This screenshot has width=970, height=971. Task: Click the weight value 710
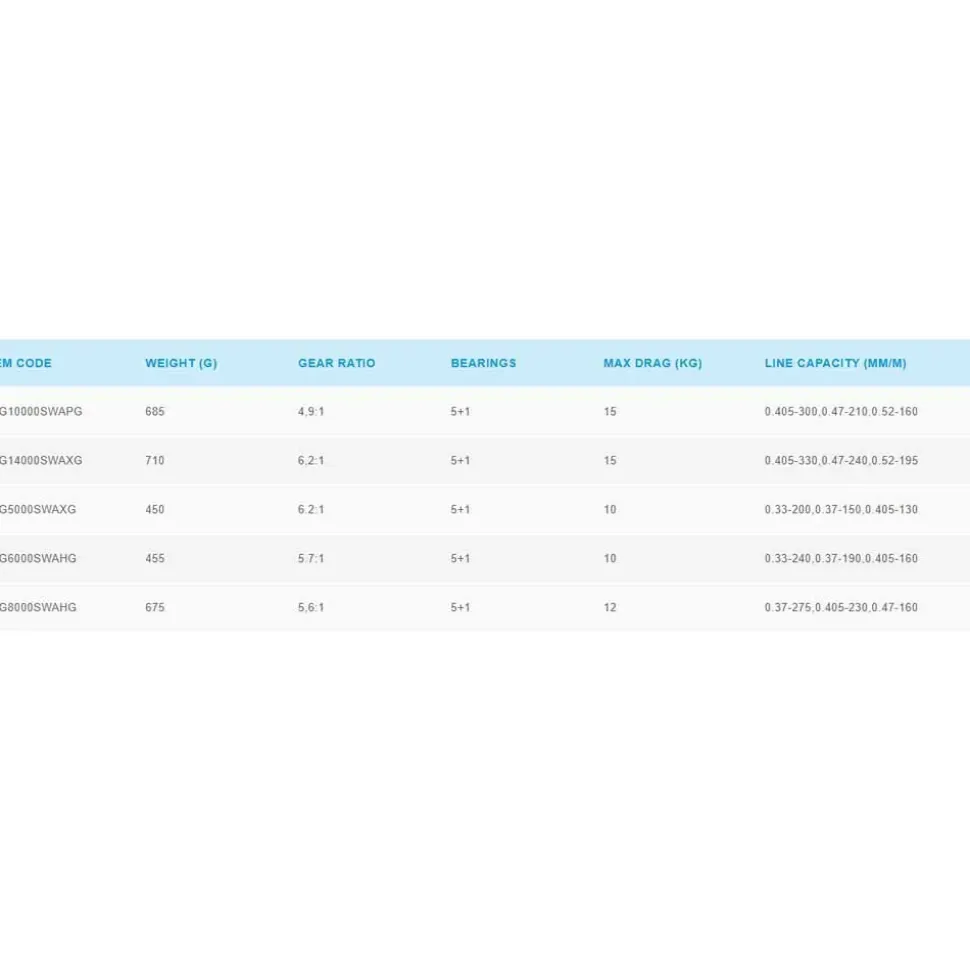point(155,461)
